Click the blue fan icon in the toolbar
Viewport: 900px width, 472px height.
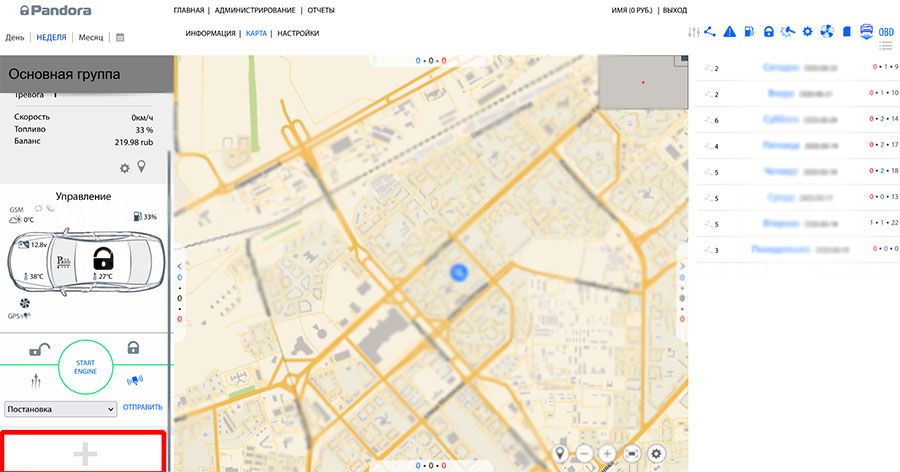point(827,32)
